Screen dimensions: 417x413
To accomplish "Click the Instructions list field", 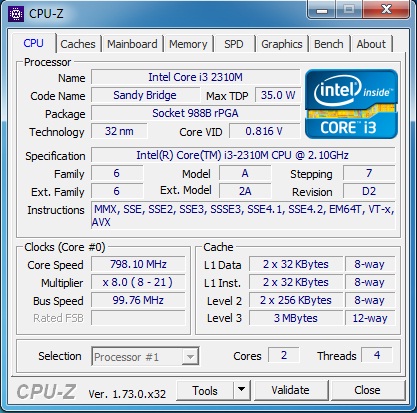I will point(243,215).
